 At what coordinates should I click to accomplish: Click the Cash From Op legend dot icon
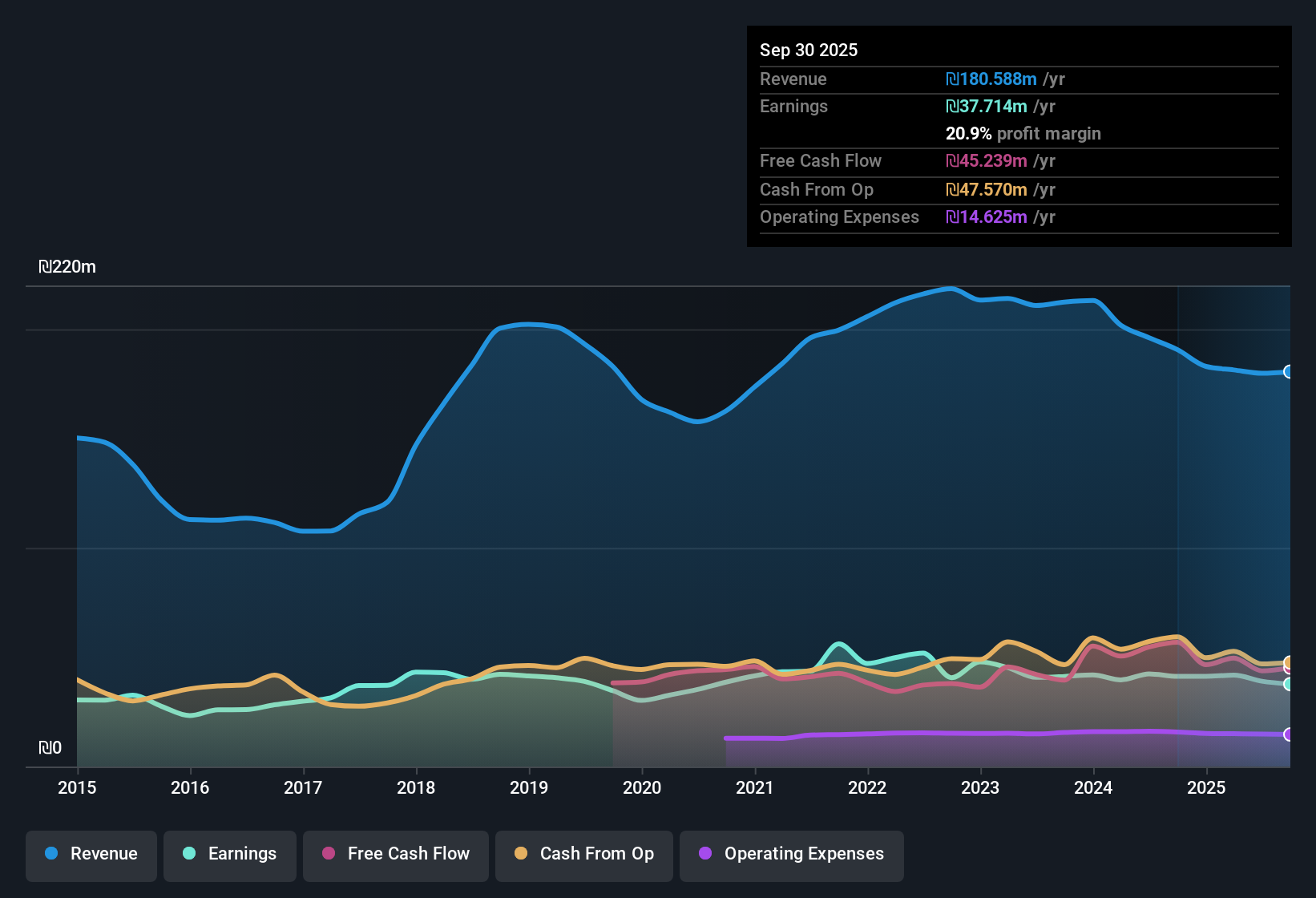[x=520, y=854]
